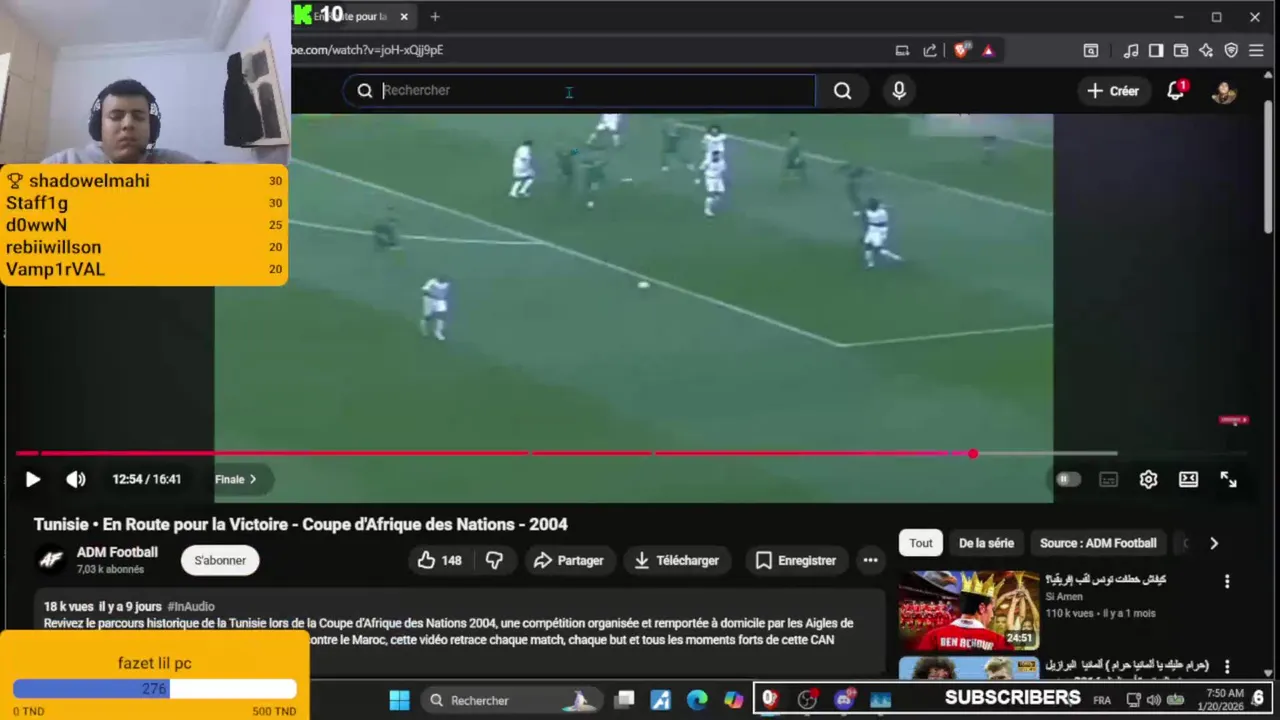The image size is (1280, 720).
Task: Save the video with Enregistrer
Action: point(796,561)
